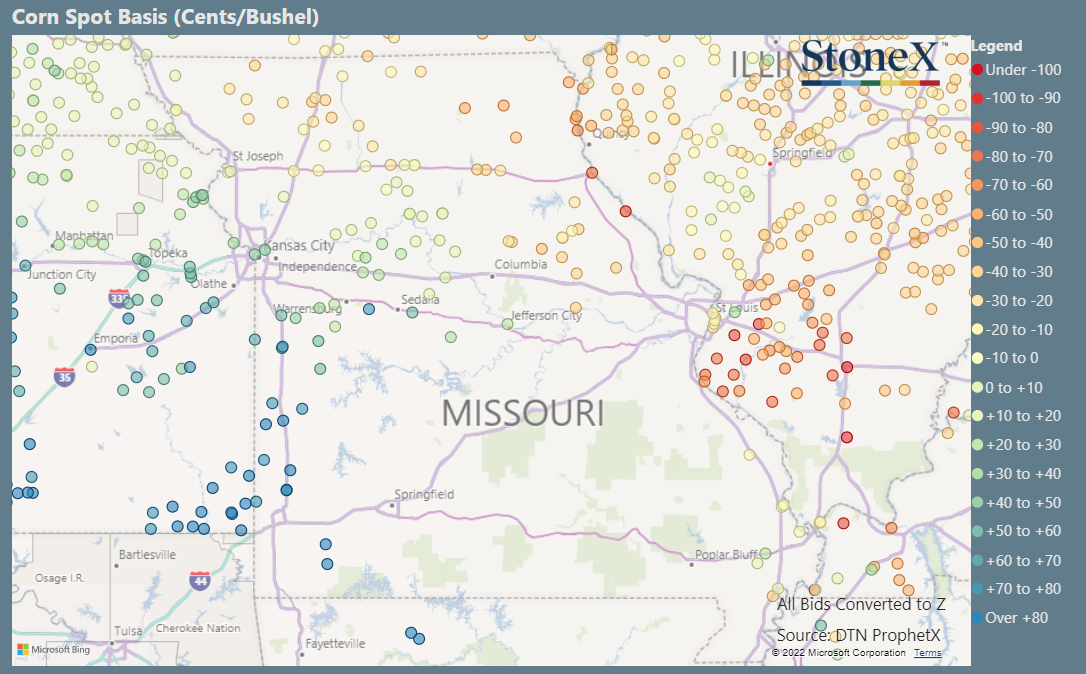
Task: Click the St Louis city label
Action: (x=736, y=307)
